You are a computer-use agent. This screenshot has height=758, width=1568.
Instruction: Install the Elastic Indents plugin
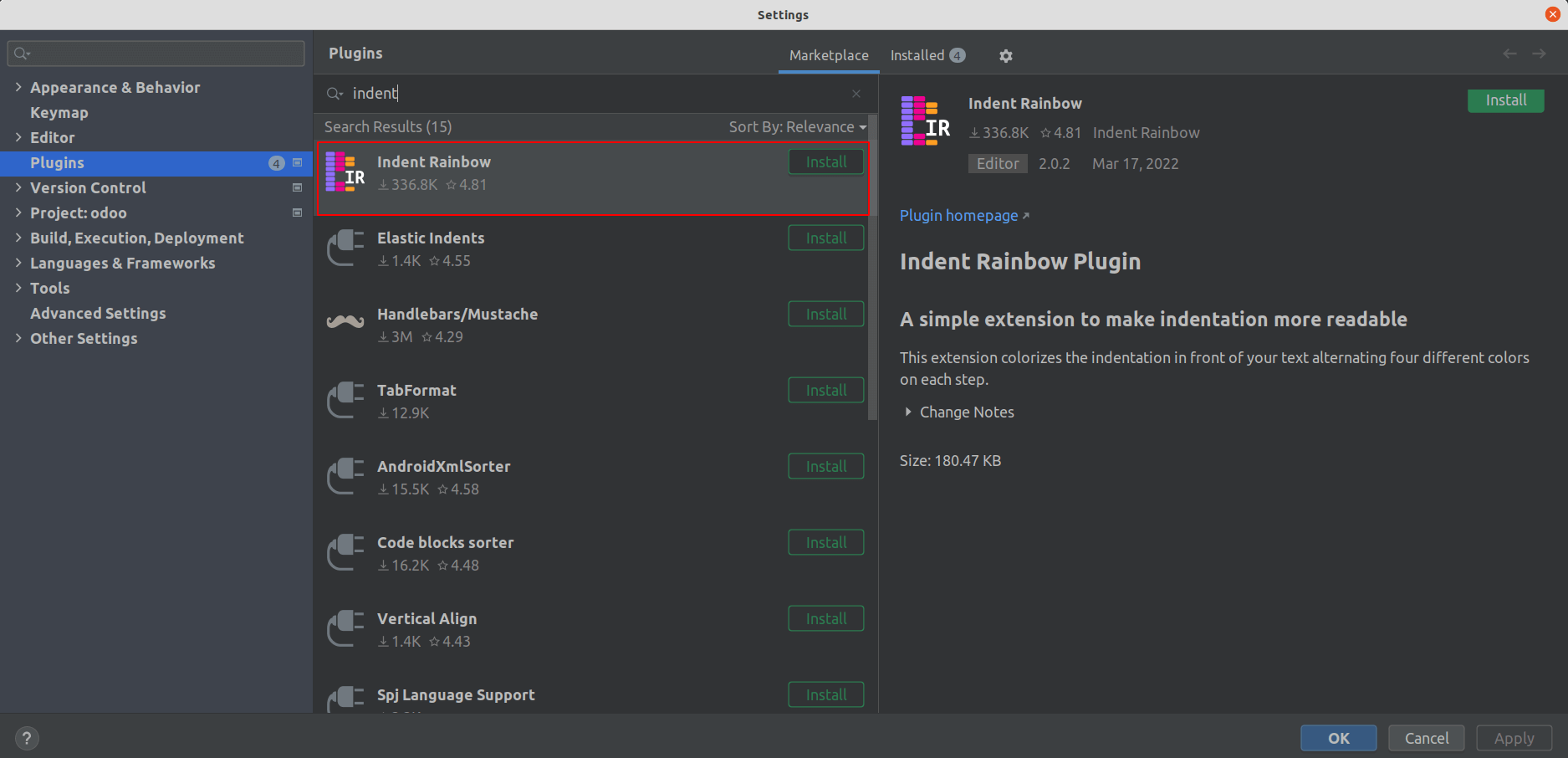coord(826,238)
